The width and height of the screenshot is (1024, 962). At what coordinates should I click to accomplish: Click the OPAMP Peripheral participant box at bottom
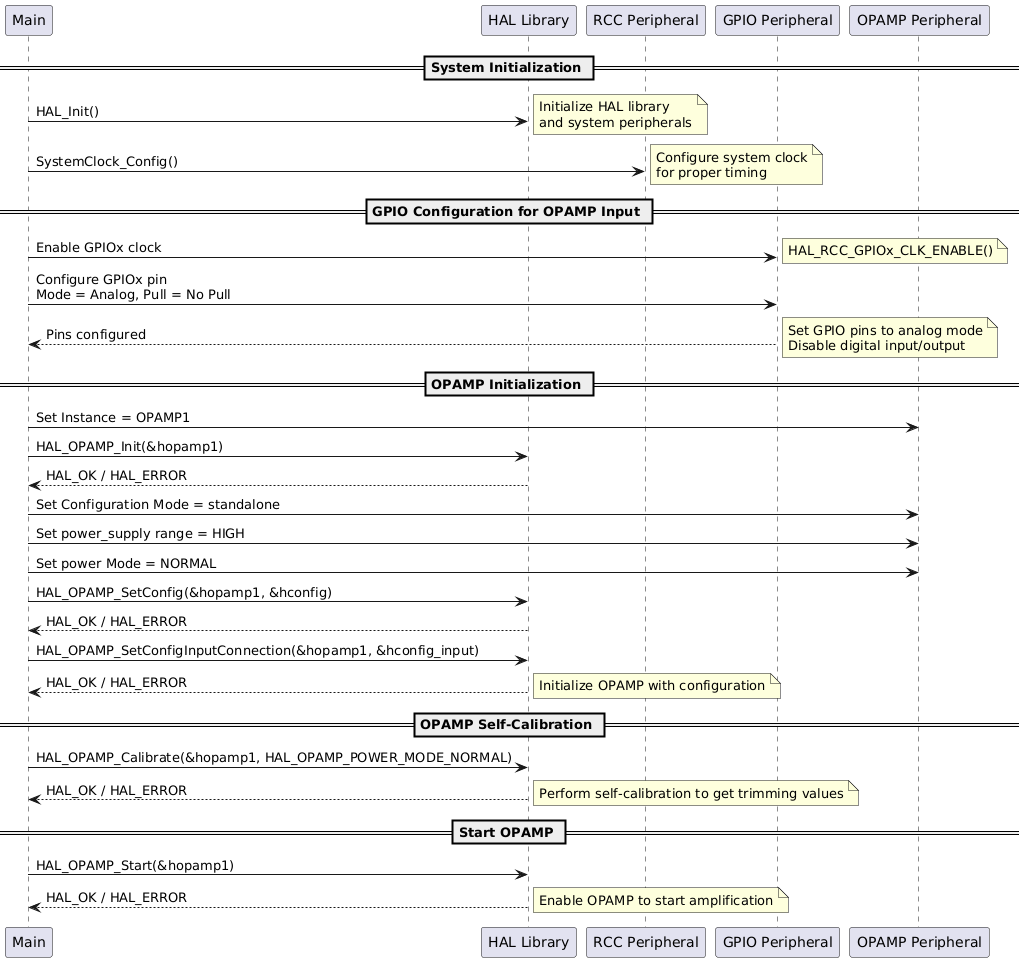point(919,942)
